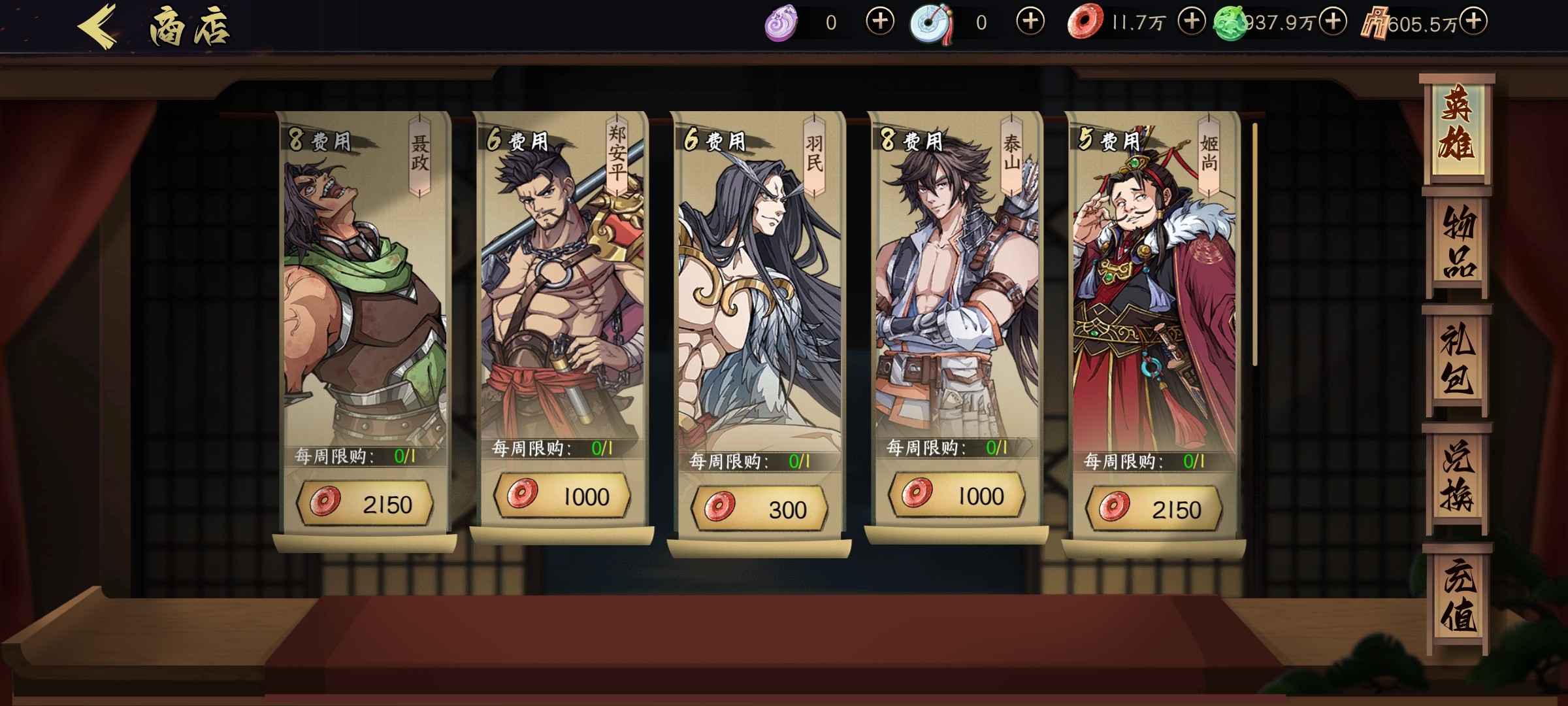The image size is (1568, 706).
Task: Open the 兑换 exchange tab
Action: pos(1458,477)
